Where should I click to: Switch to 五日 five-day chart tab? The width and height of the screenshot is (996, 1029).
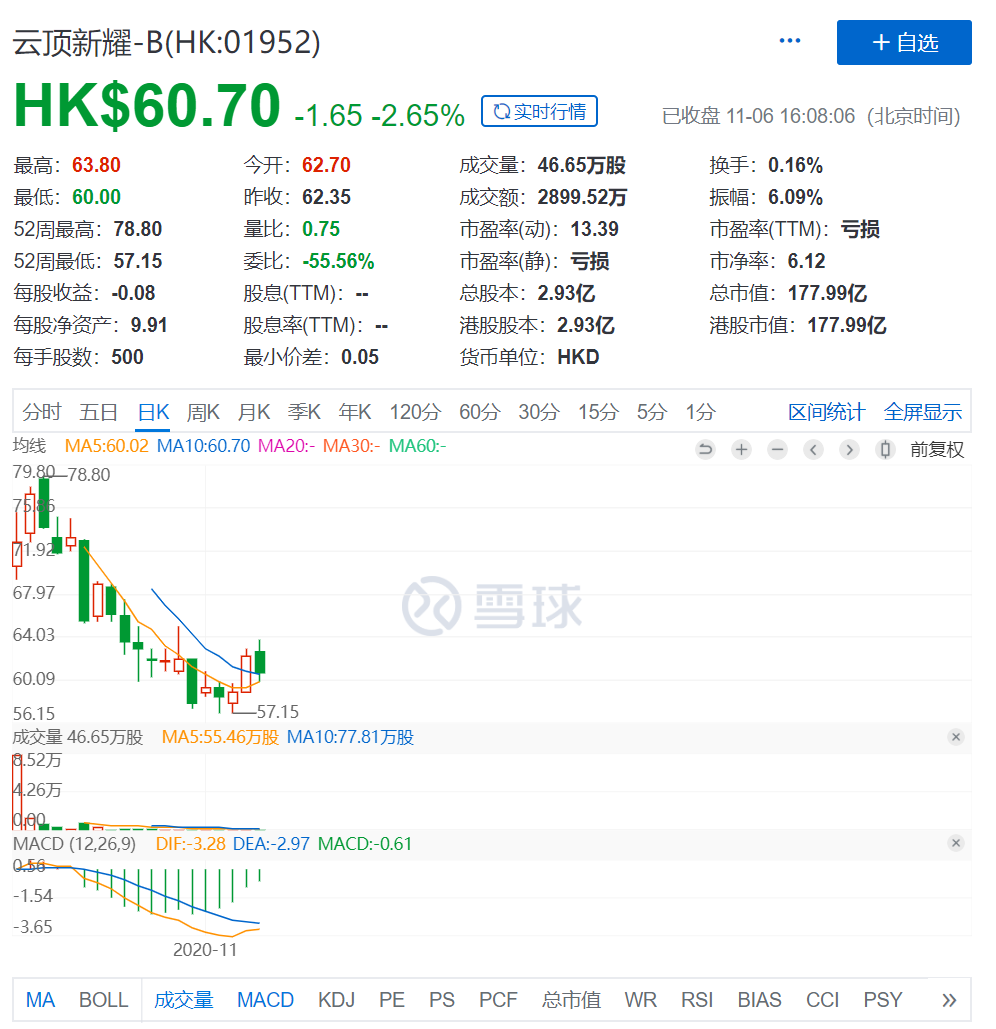(x=98, y=412)
